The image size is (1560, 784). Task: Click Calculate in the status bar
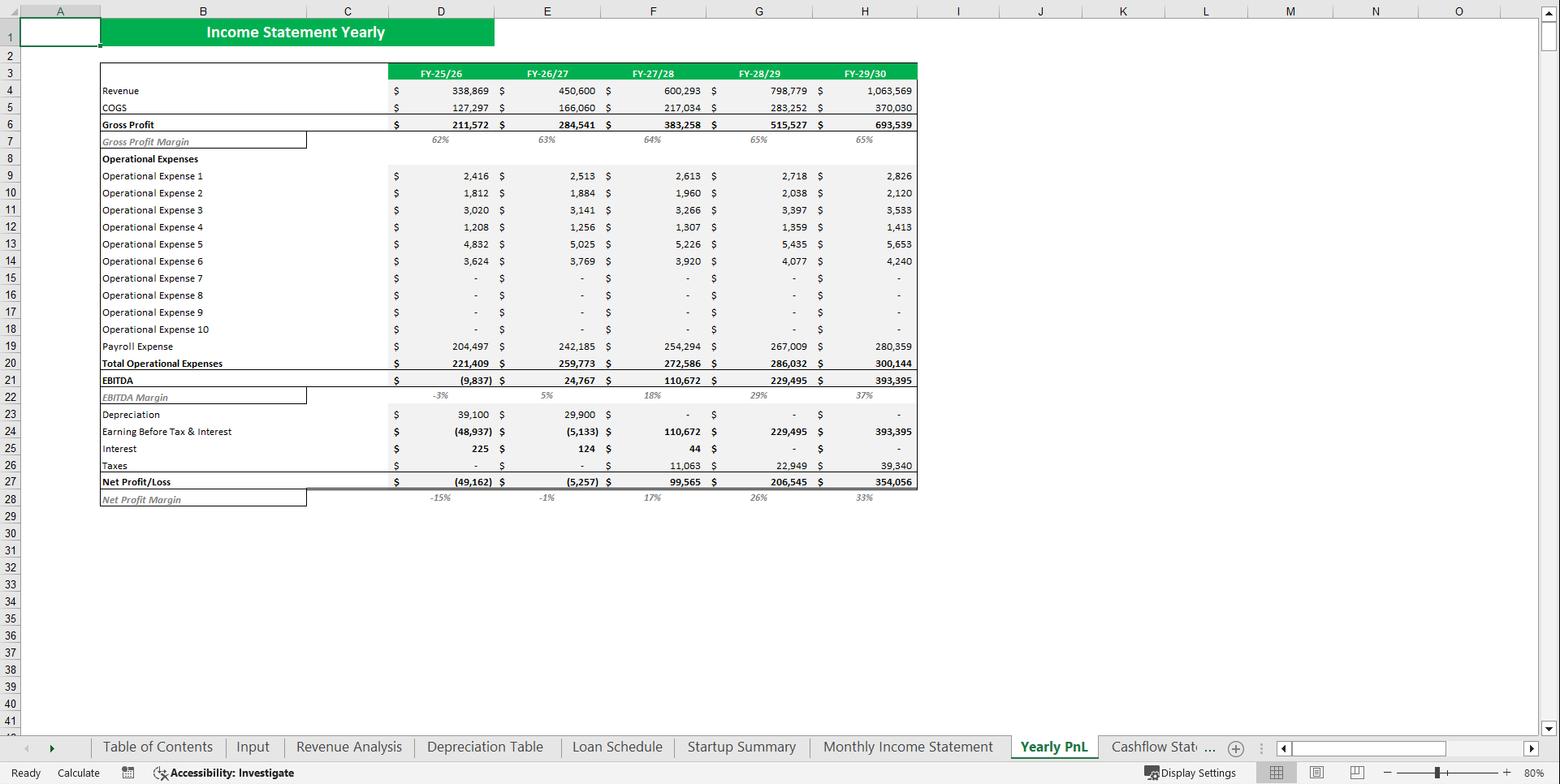[x=78, y=773]
